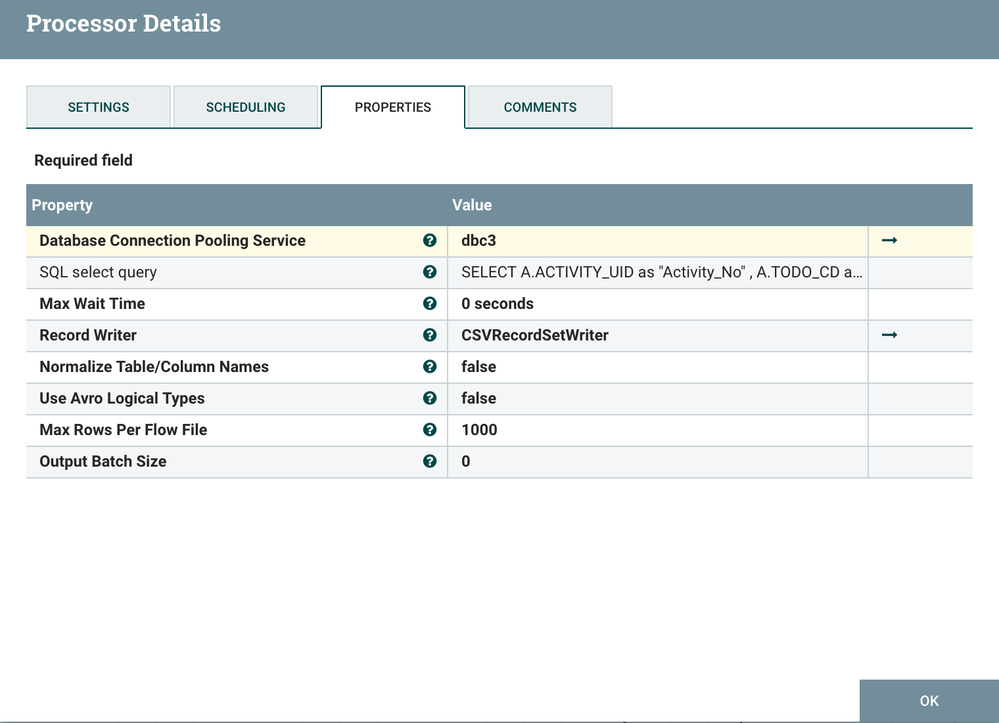The image size is (999, 723).
Task: Click help icon for Database Connection Pooling Service
Action: 430,241
